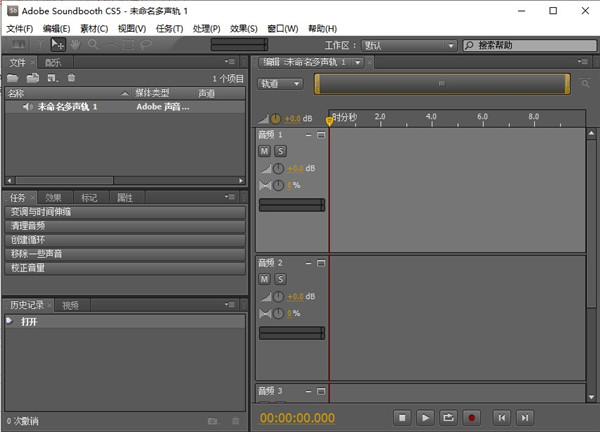Select the Zoom magnifier tool

(92, 44)
